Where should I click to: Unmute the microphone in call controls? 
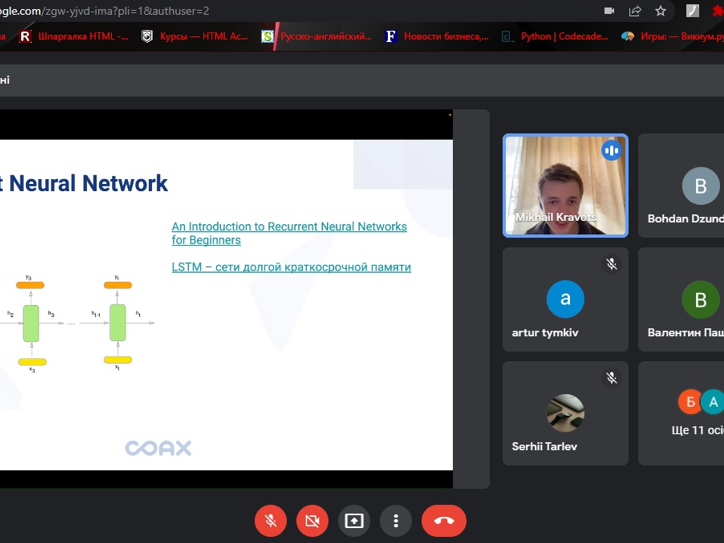(x=270, y=521)
